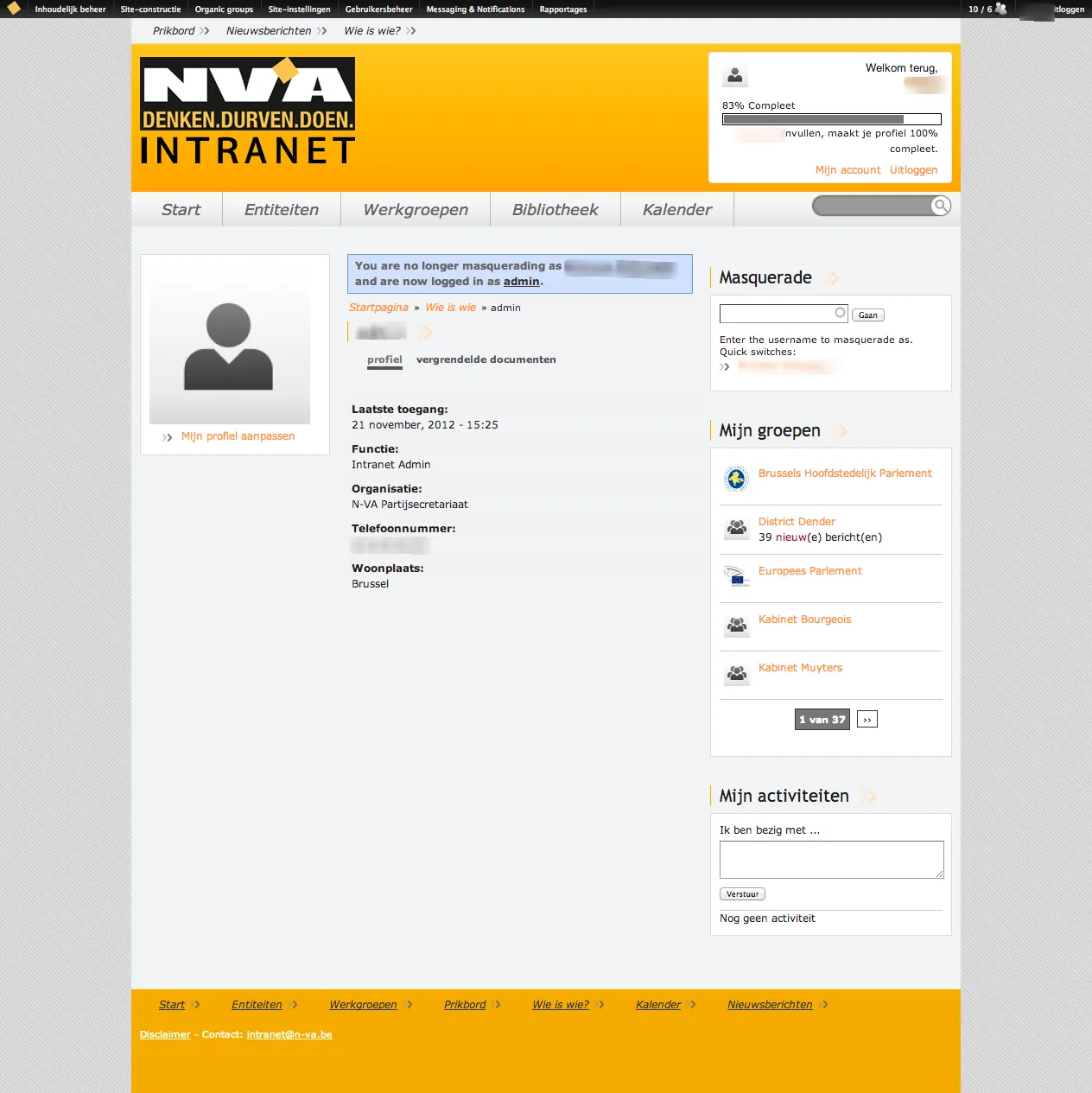Click the District Dender group icon
1092x1093 pixels.
click(x=737, y=527)
